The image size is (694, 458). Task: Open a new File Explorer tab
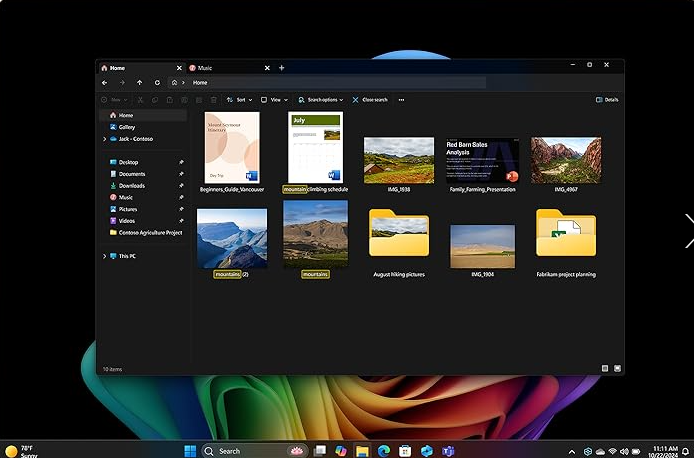(x=282, y=67)
